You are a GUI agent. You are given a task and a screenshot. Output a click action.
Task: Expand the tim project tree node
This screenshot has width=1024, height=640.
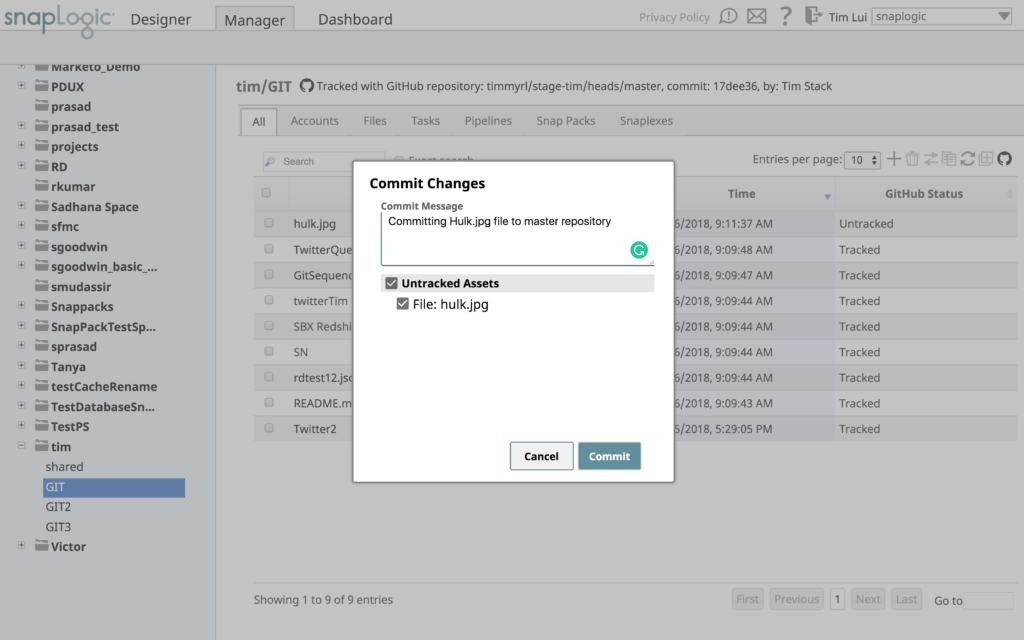pyautogui.click(x=21, y=446)
